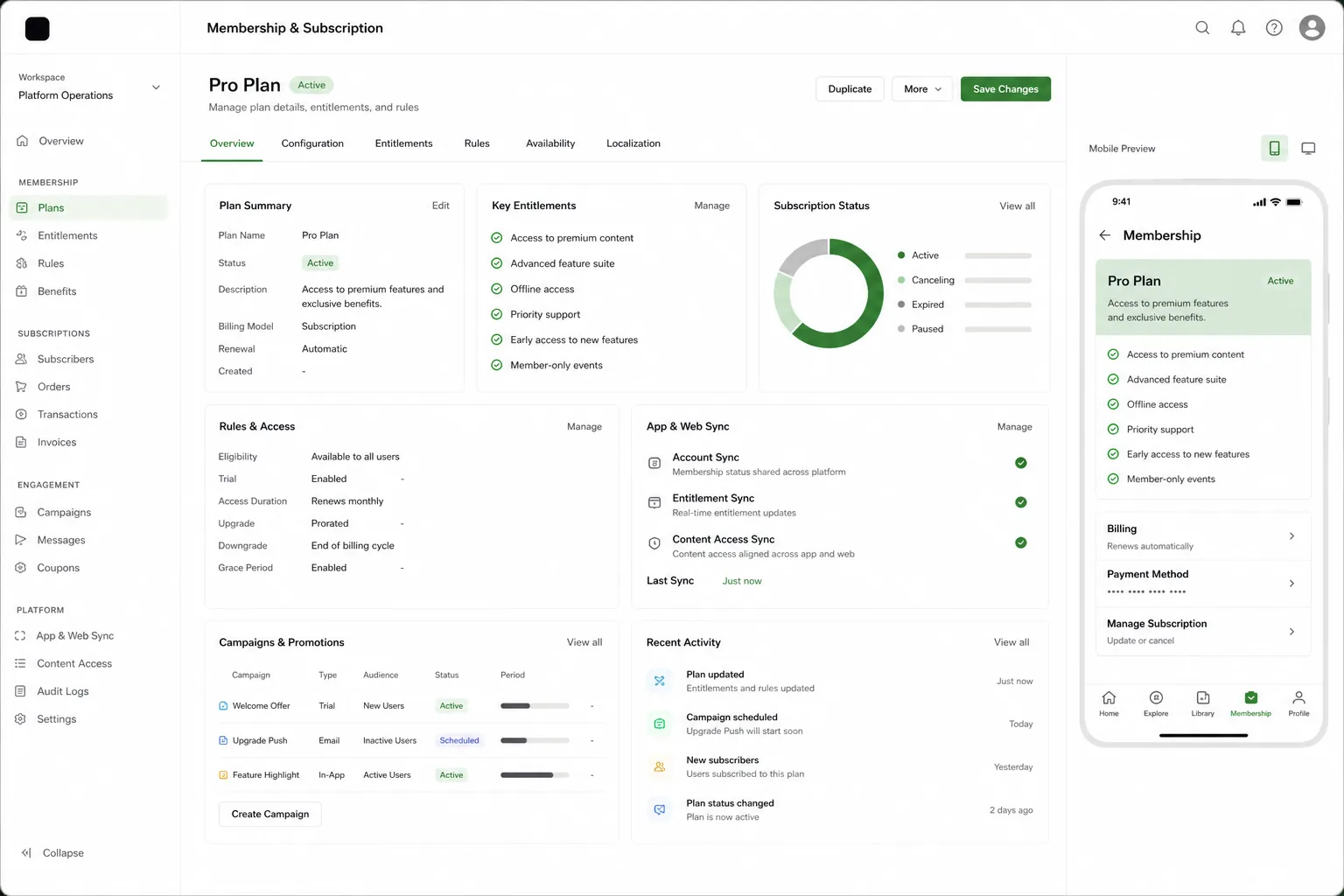
Task: Click the Feature Highlight campaign icon
Action: coord(223,775)
